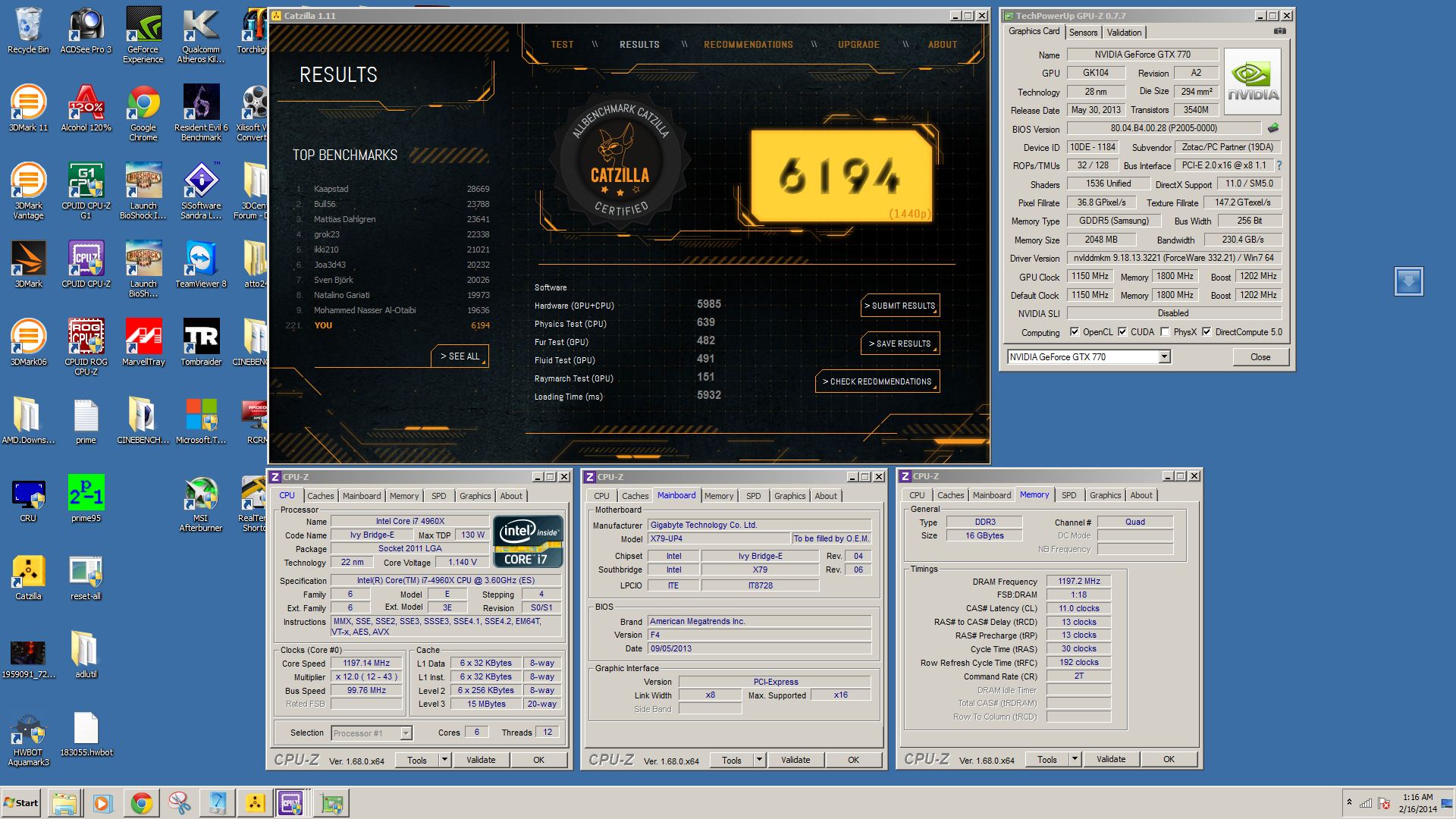Open the Recycle Bin desktop icon
Viewport: 1456px width, 819px height.
coord(28,30)
